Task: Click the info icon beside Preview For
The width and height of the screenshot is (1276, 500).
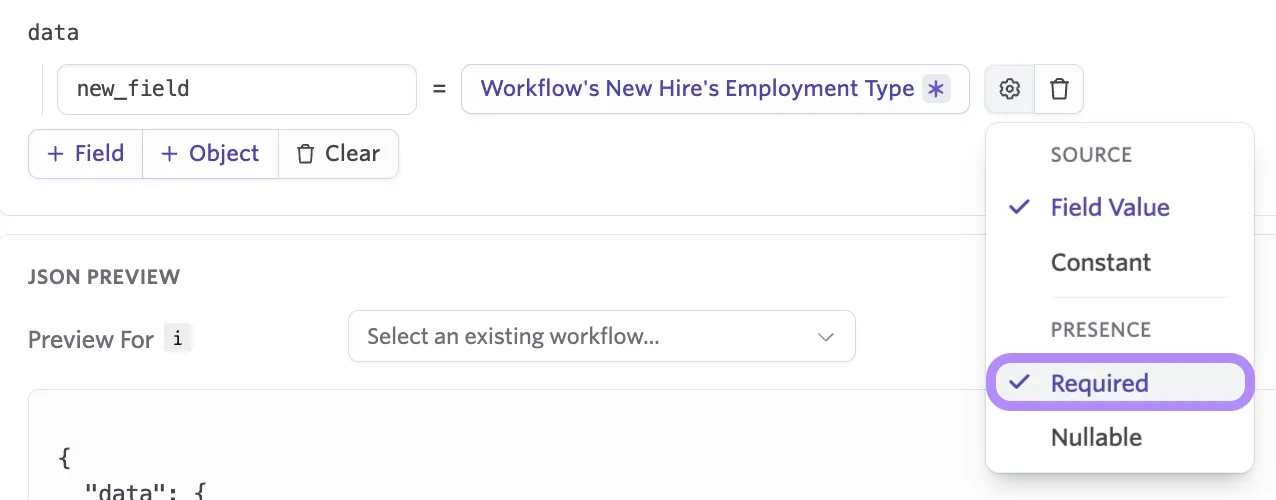Action: pos(177,339)
